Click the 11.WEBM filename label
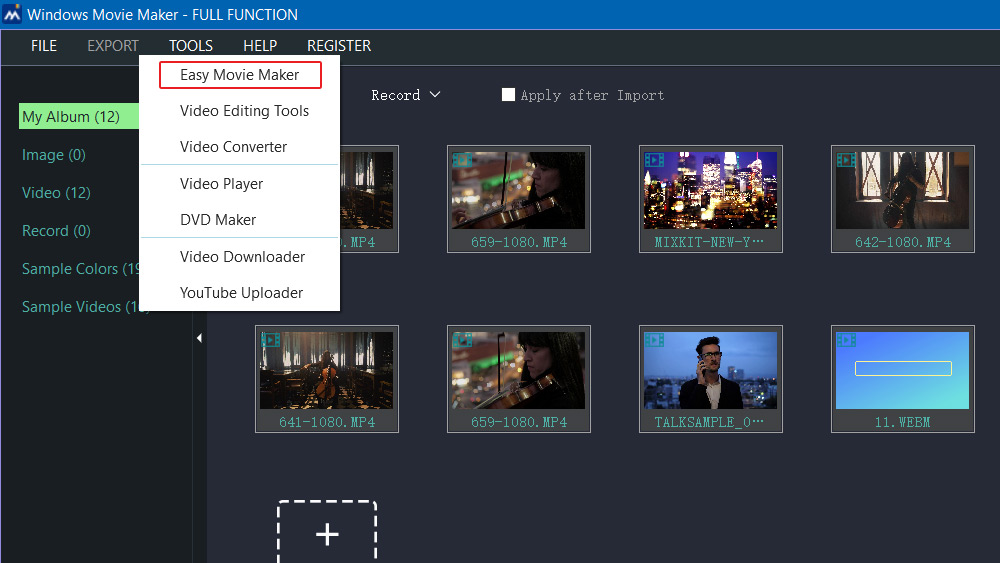This screenshot has width=1000, height=563. 902,422
